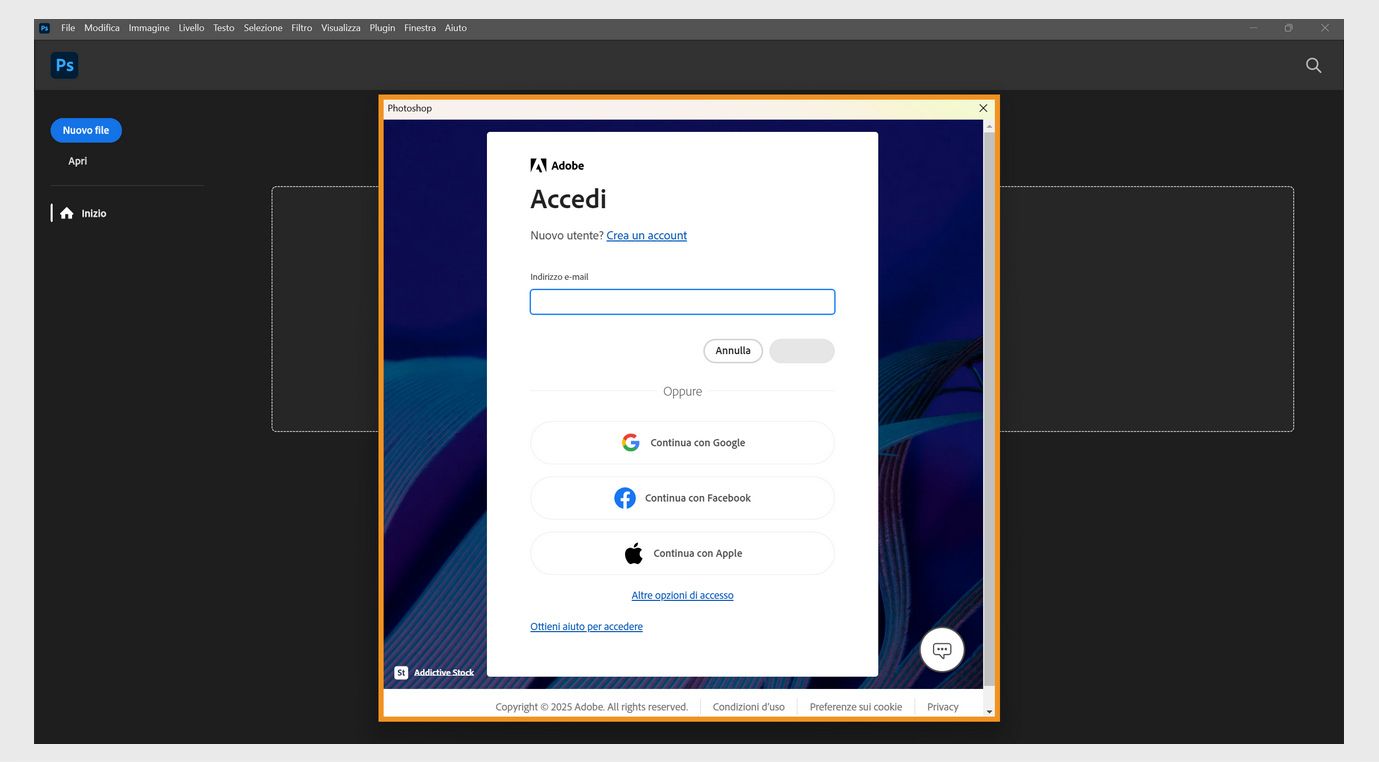Click the Addictive Stock credit text

444,673
